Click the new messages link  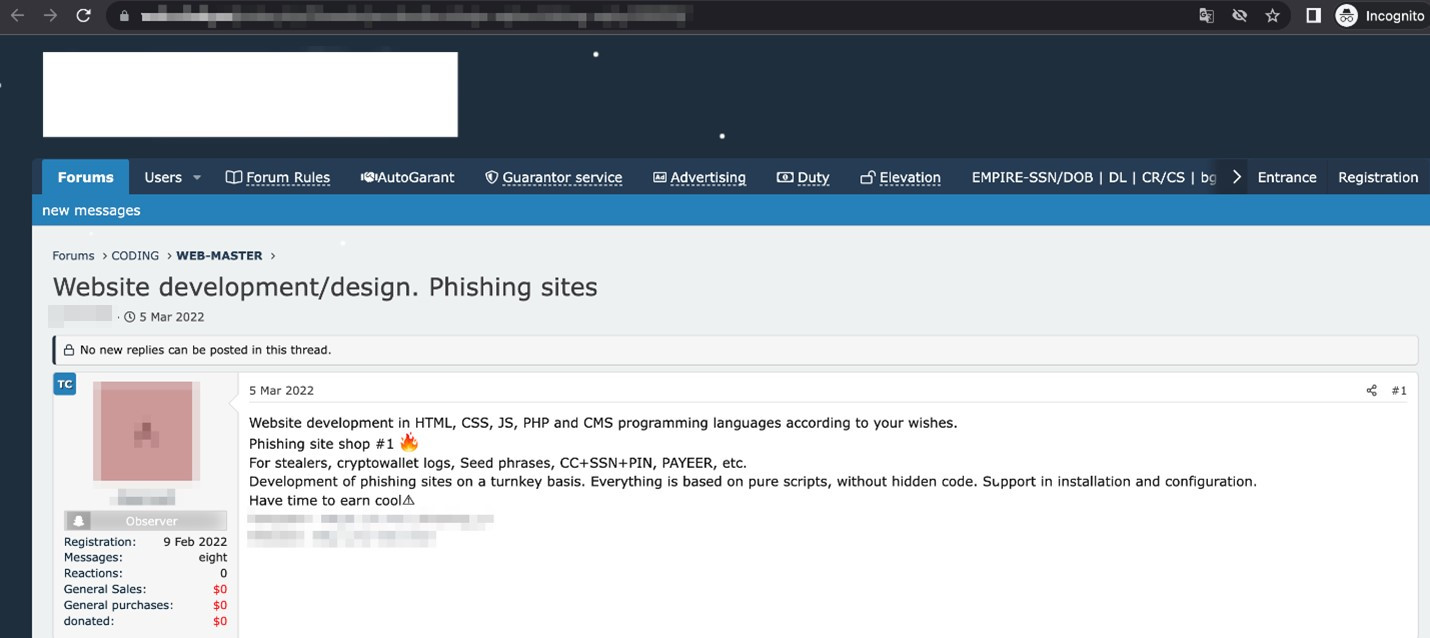(x=91, y=211)
